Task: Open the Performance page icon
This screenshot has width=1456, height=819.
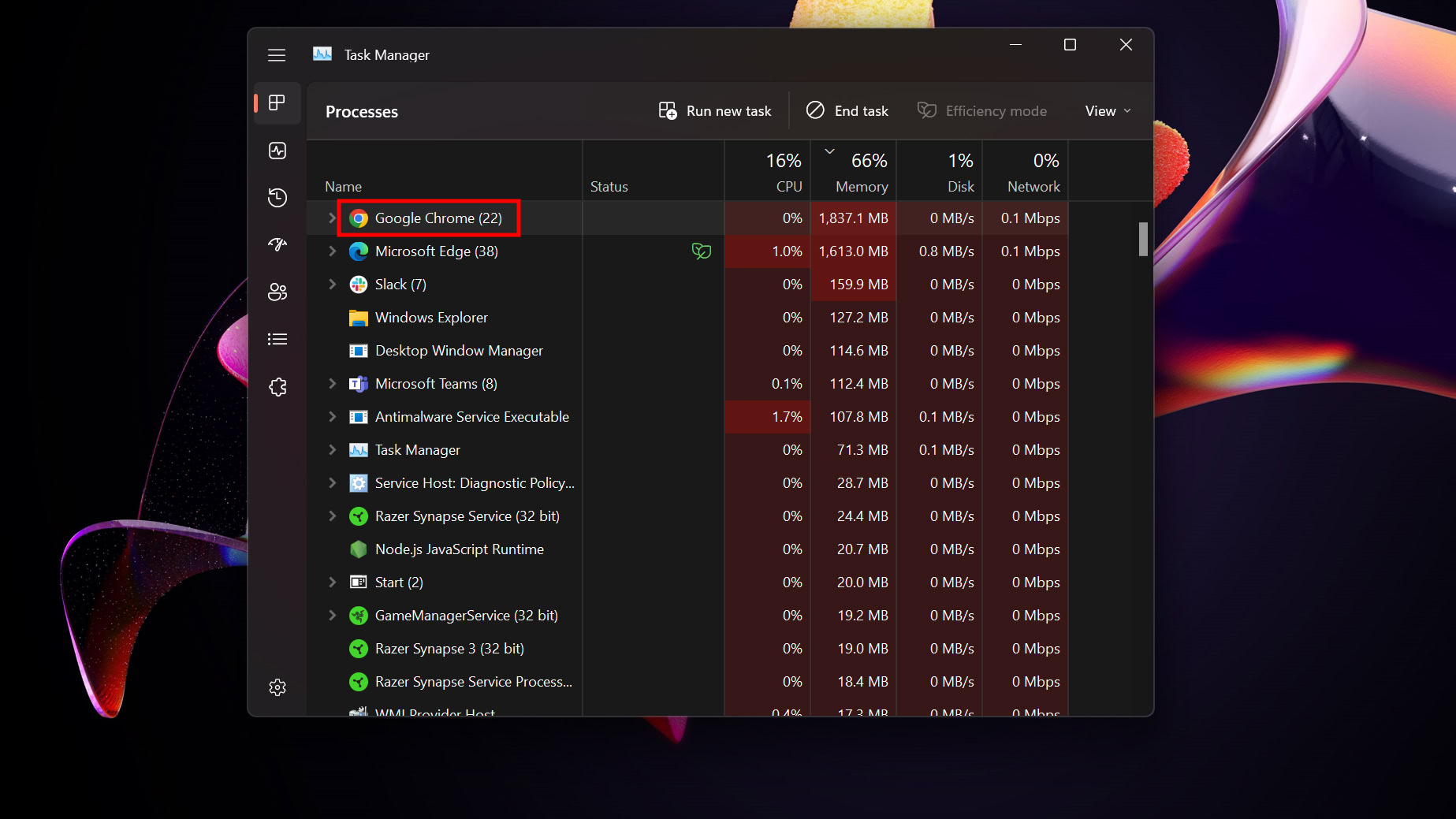Action: [277, 151]
